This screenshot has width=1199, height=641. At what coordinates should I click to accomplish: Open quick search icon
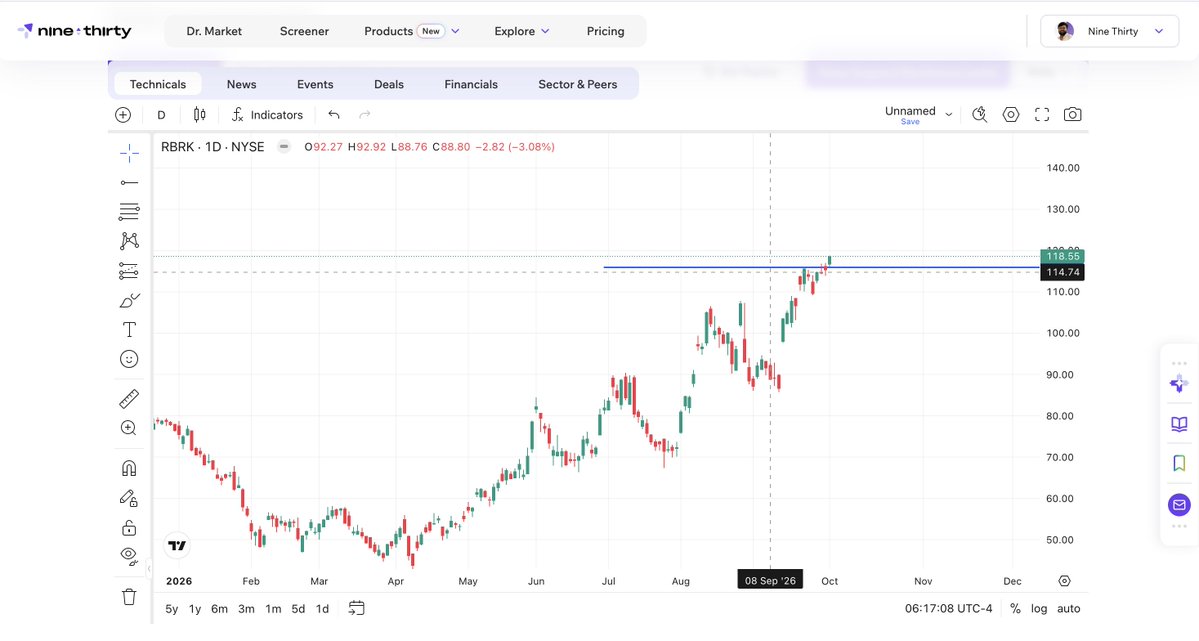pyautogui.click(x=980, y=115)
